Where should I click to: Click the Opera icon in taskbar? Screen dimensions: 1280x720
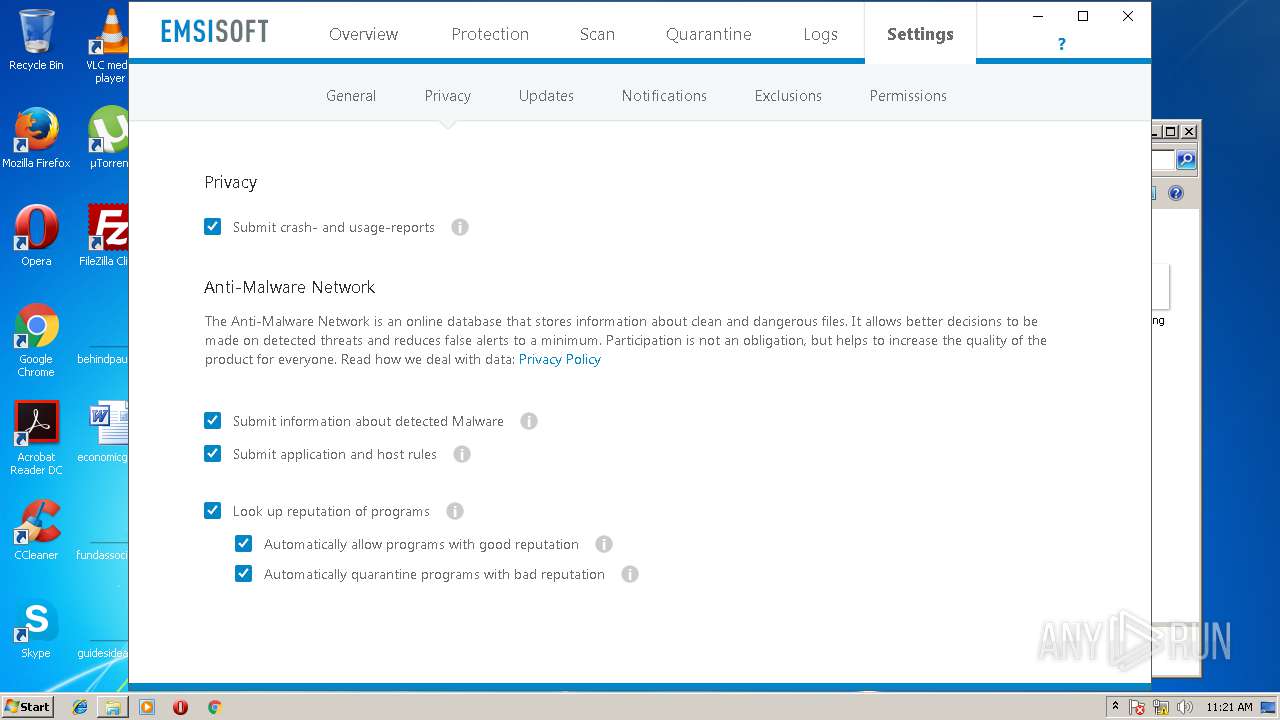180,707
